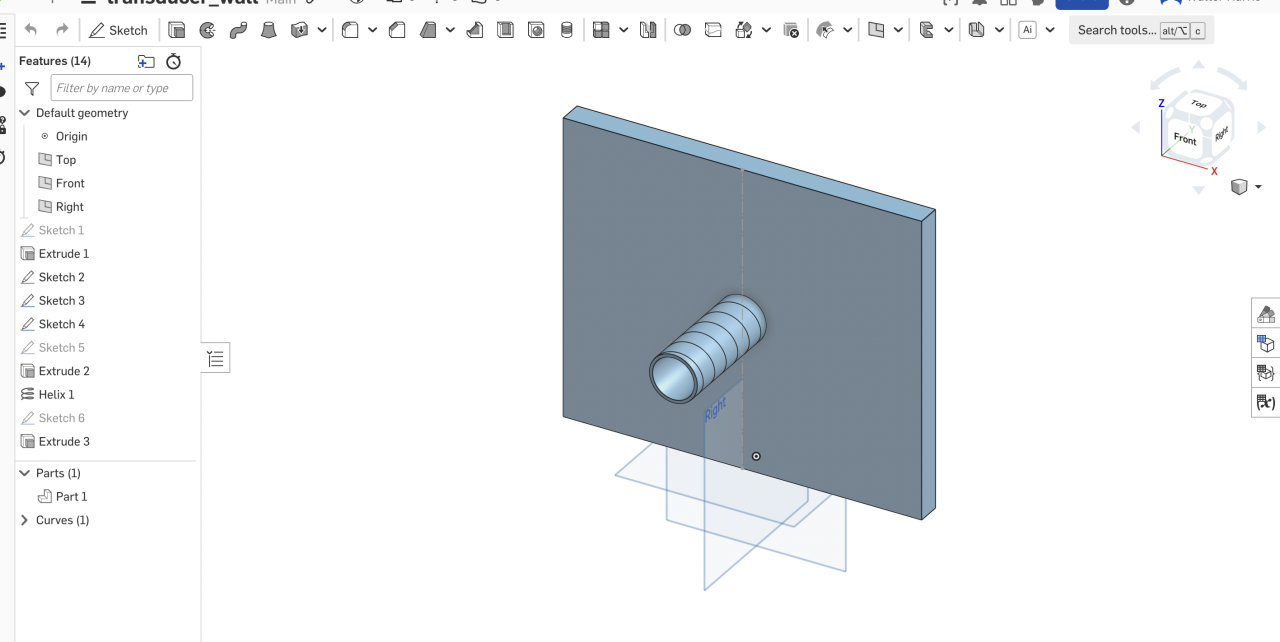Click the Front face of view cube
This screenshot has height=642, width=1280.
click(1185, 140)
